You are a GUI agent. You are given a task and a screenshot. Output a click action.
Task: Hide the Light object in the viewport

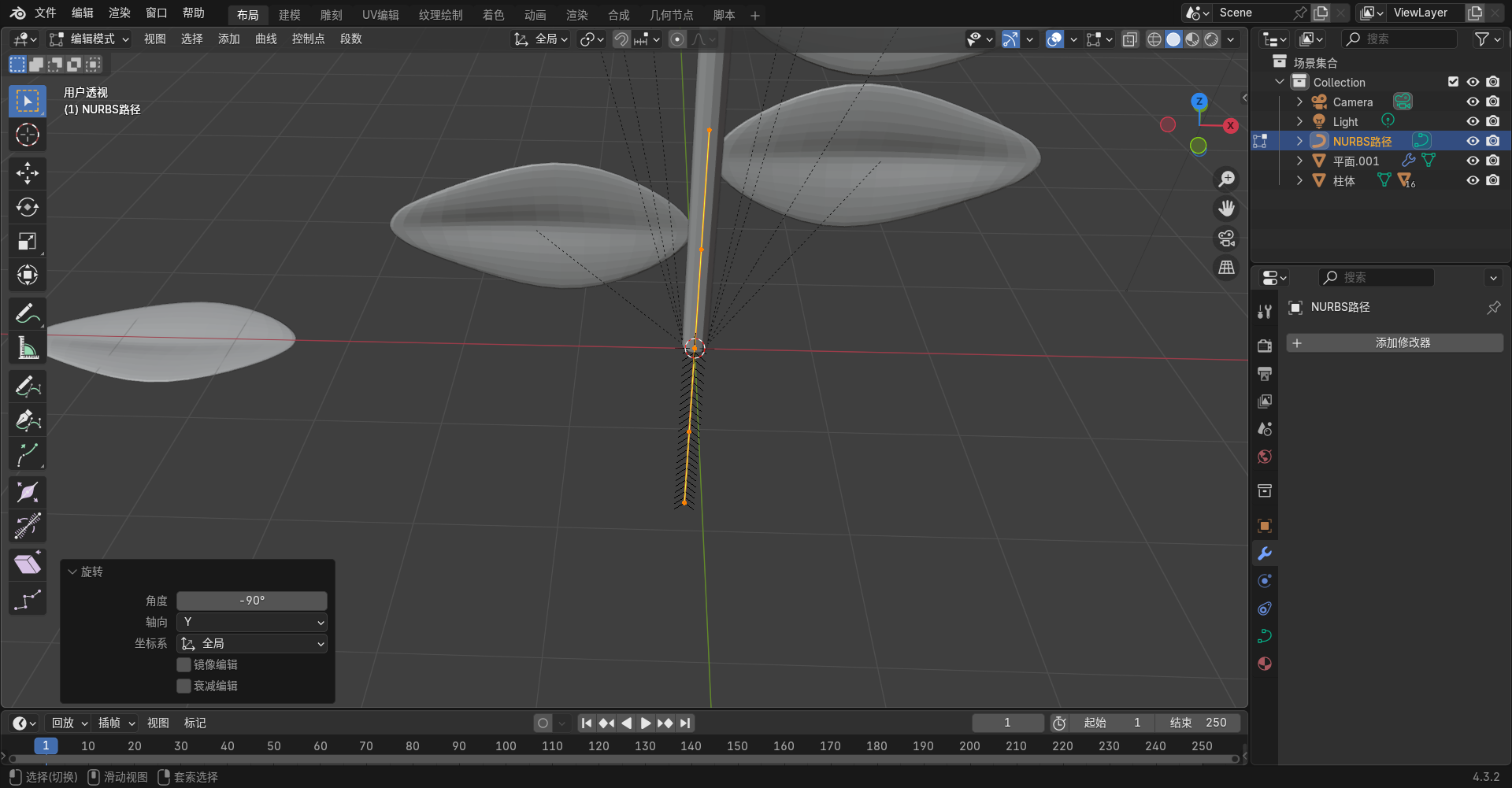click(x=1472, y=121)
